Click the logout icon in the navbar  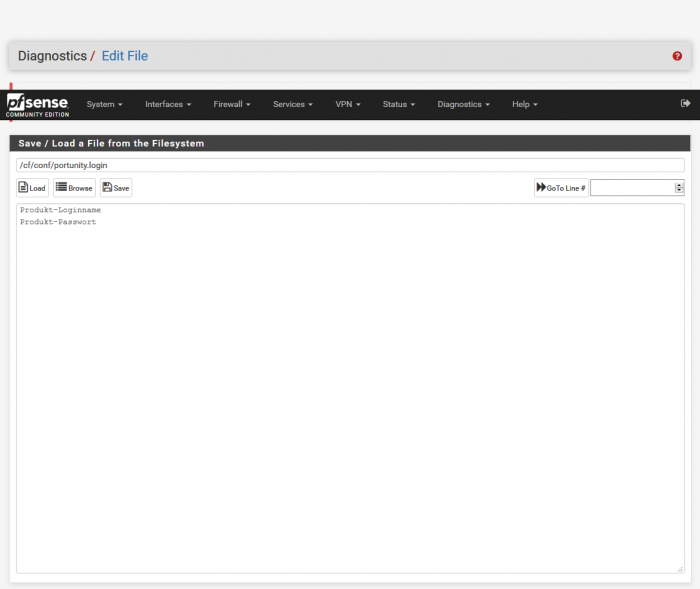pyautogui.click(x=685, y=103)
